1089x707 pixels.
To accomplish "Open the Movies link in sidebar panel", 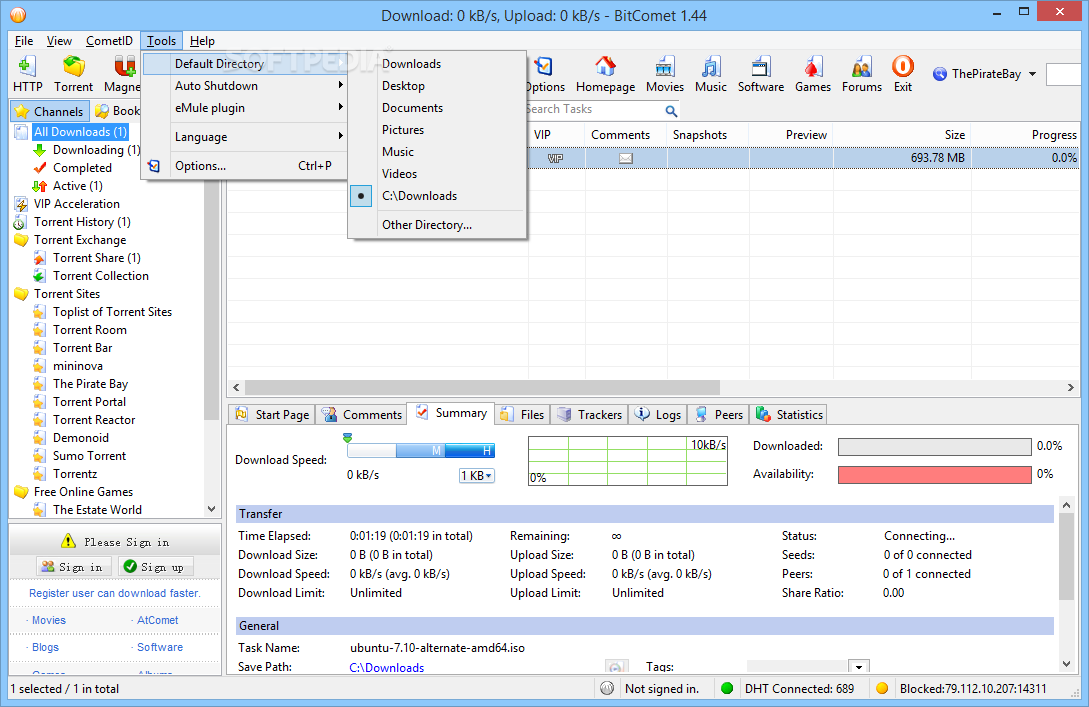I will coord(49,620).
